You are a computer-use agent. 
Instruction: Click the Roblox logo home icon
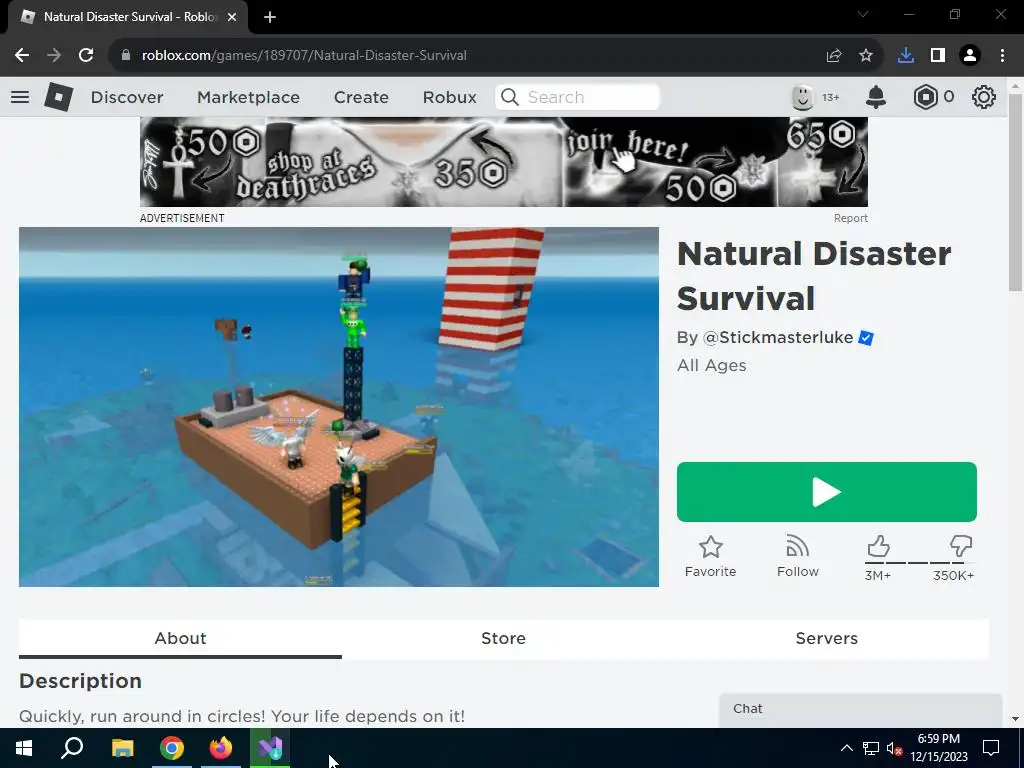(59, 97)
